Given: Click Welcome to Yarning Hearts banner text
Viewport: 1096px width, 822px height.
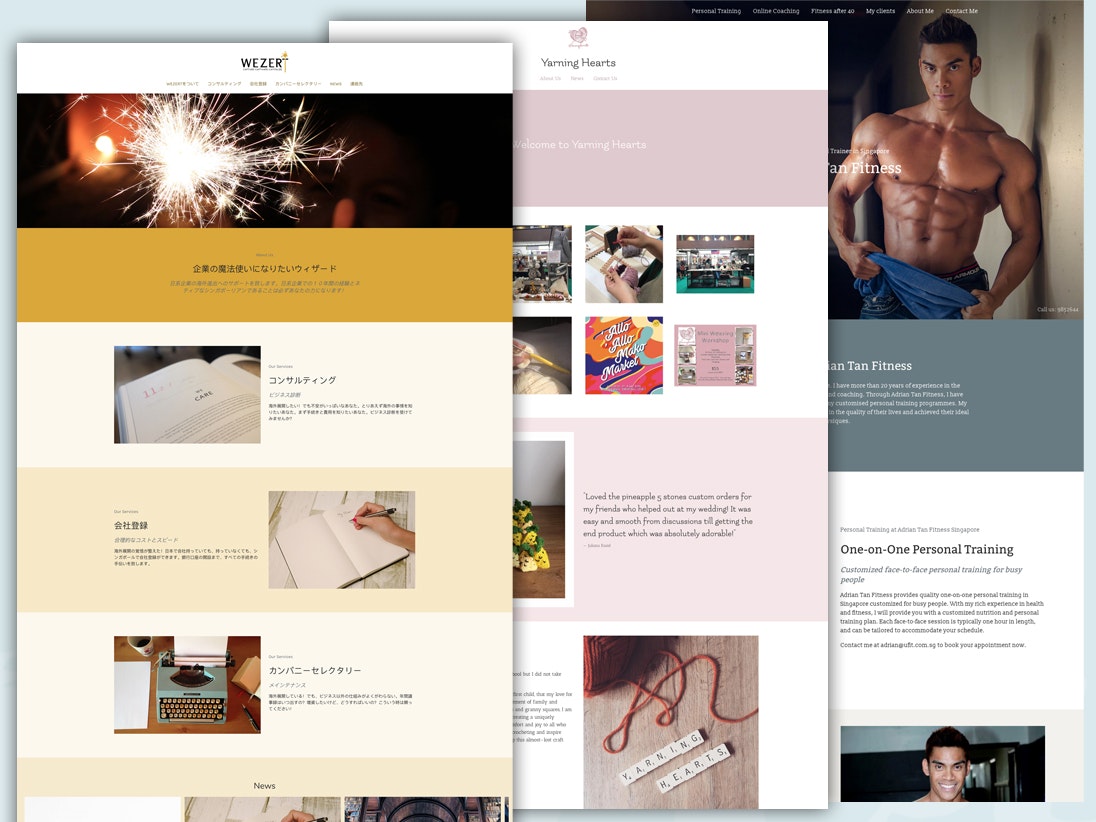Looking at the screenshot, I should pyautogui.click(x=579, y=145).
